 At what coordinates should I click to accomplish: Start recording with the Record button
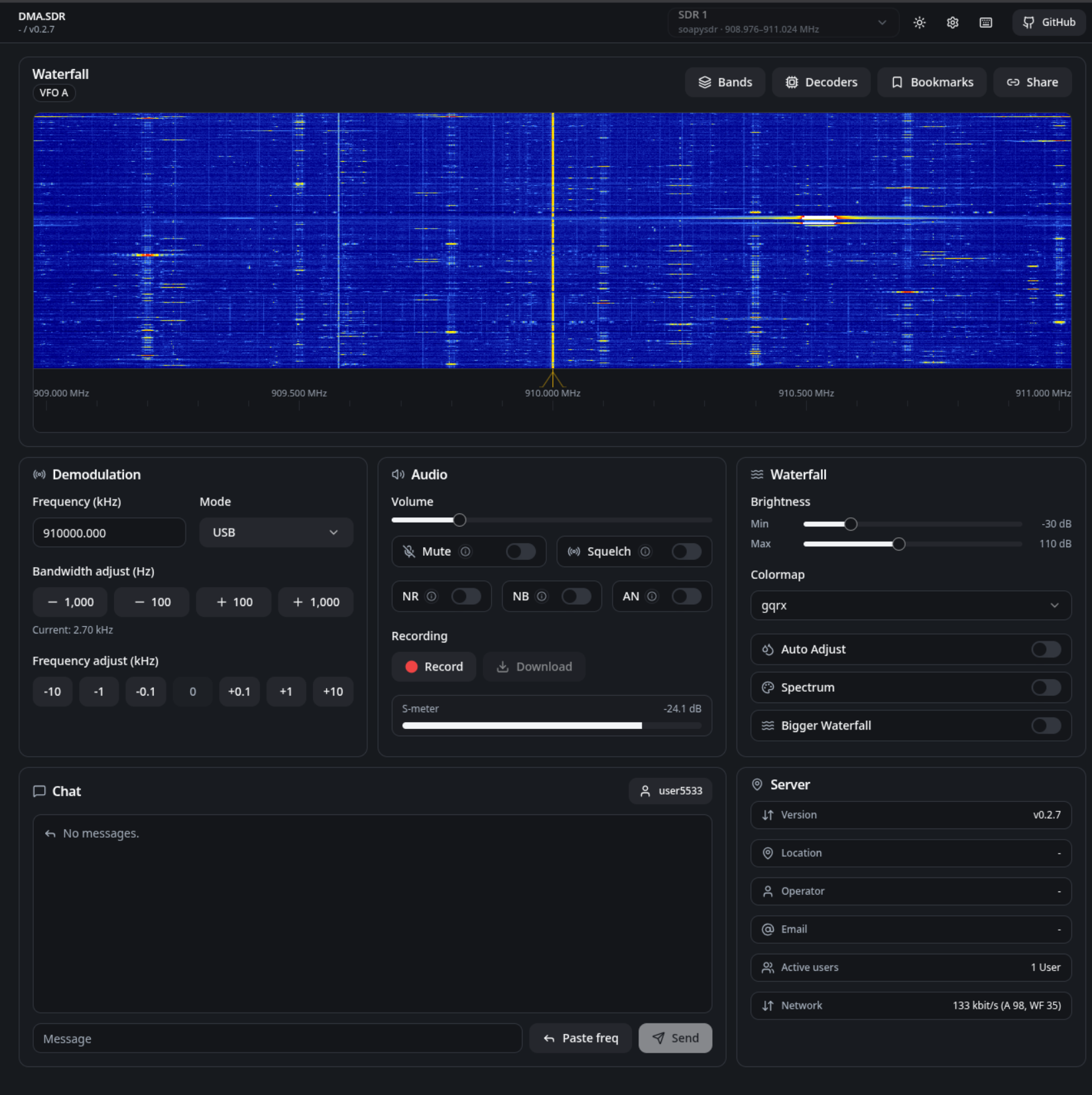(434, 667)
